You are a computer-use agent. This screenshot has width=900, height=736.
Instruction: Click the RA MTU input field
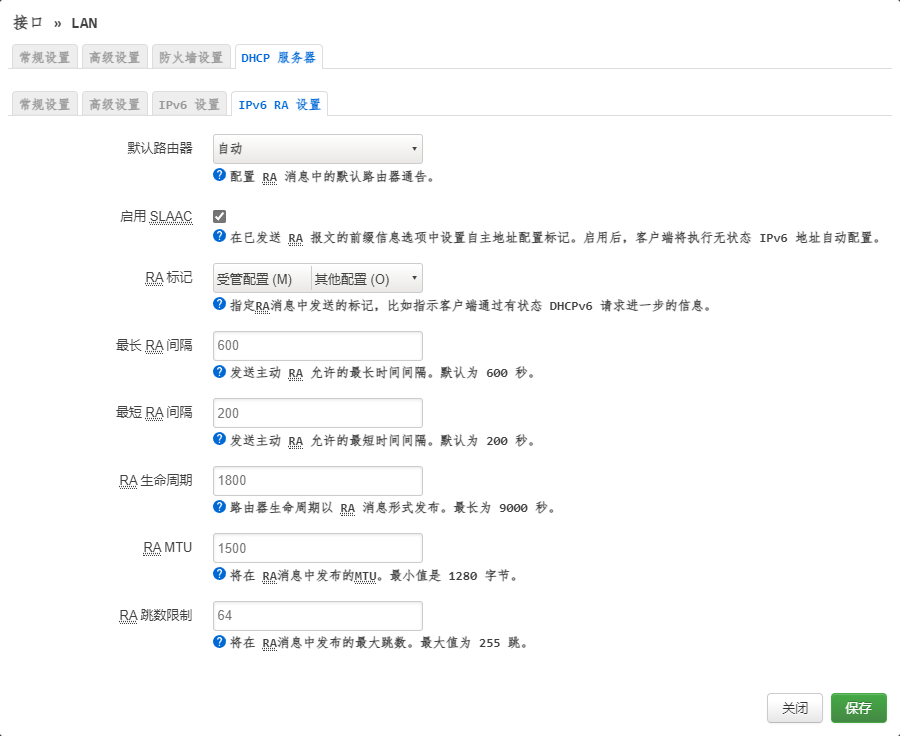pos(317,548)
